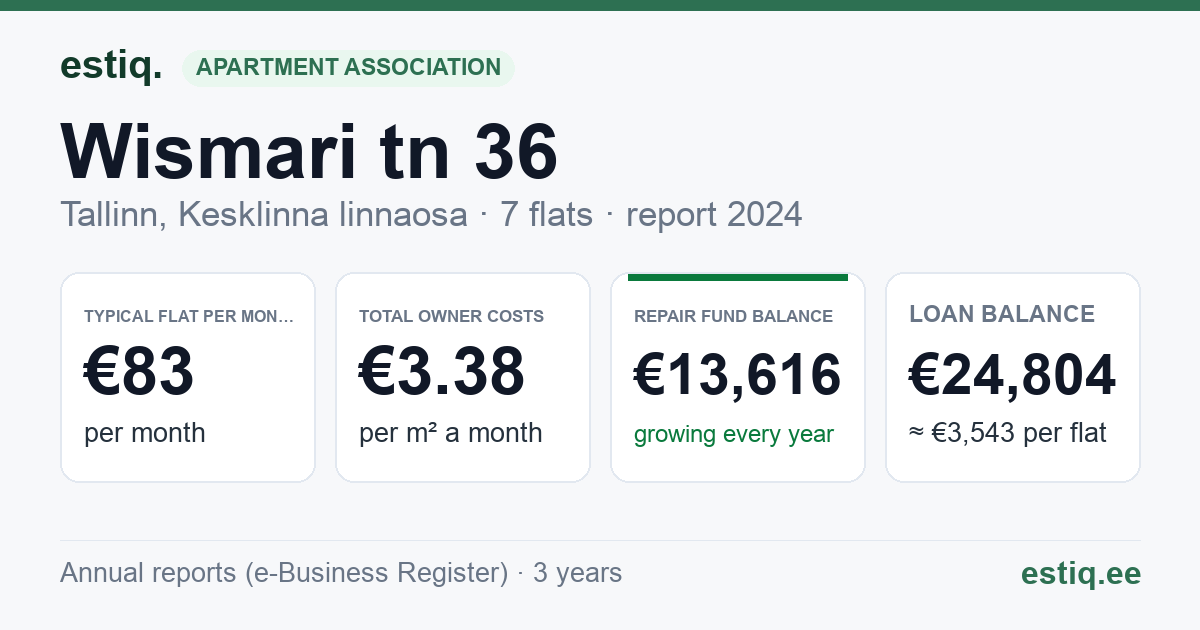Click 'growing every year' green text
Image resolution: width=1200 pixels, height=630 pixels.
pyautogui.click(x=733, y=435)
